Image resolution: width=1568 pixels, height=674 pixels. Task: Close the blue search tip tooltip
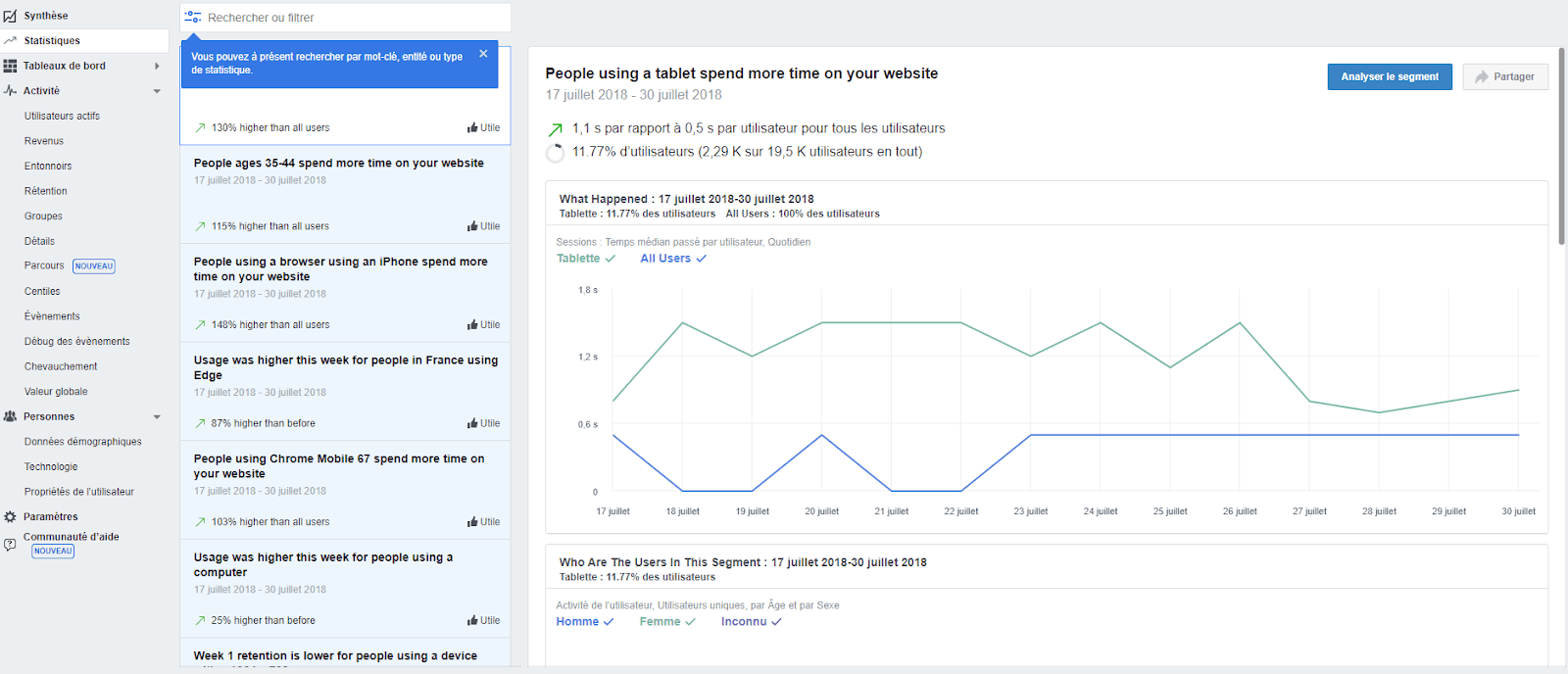coord(483,54)
